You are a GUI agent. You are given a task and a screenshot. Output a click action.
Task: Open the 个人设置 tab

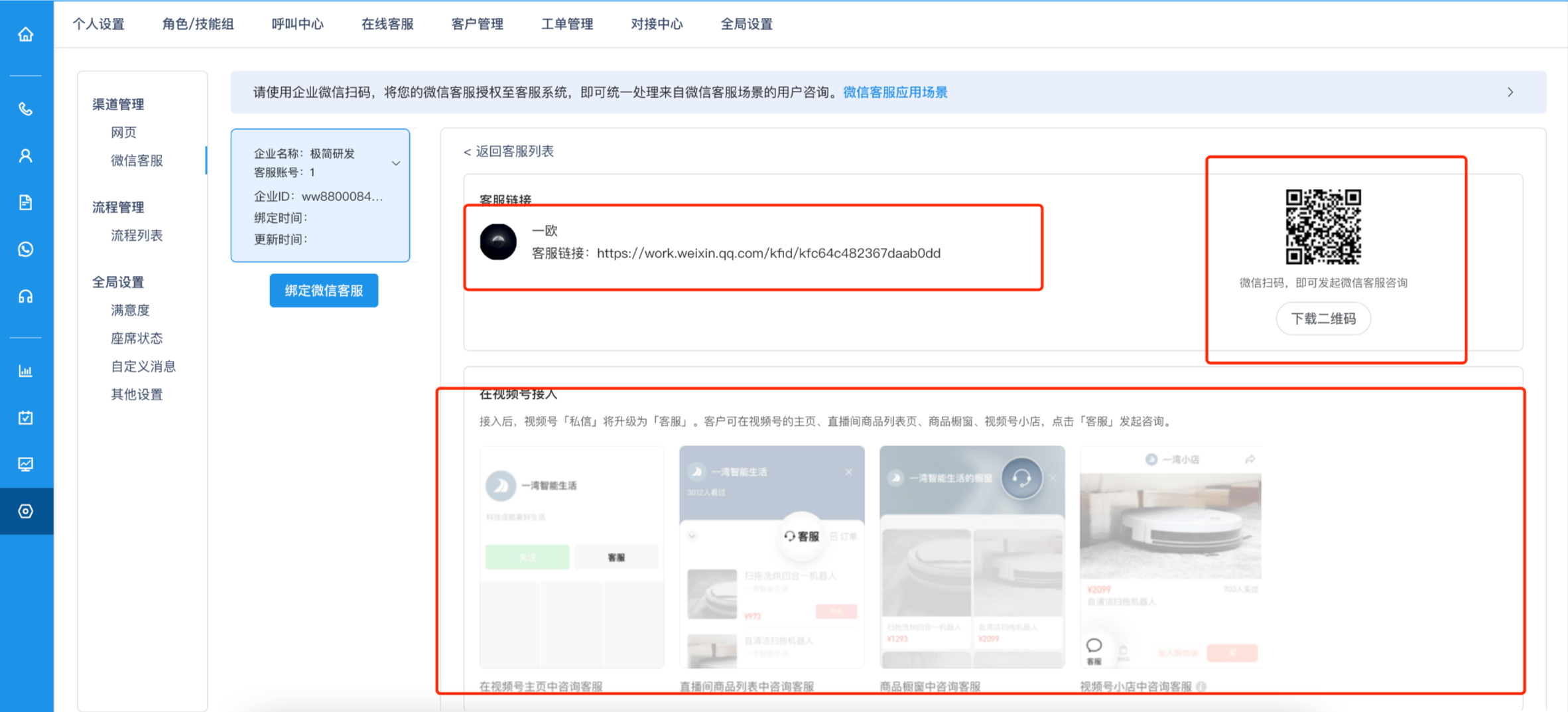[x=98, y=24]
